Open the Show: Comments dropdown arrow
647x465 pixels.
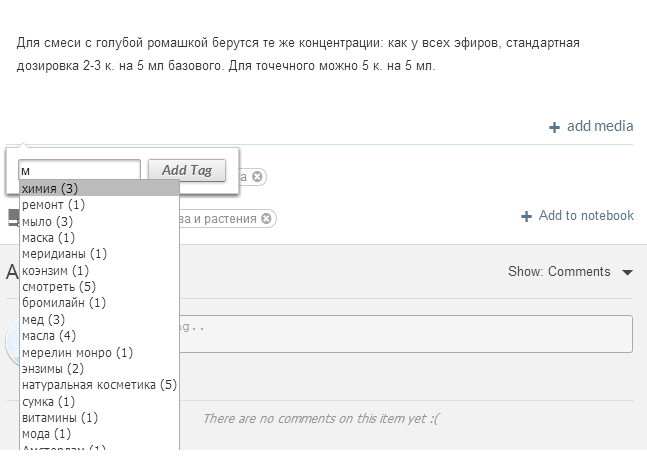coord(627,272)
